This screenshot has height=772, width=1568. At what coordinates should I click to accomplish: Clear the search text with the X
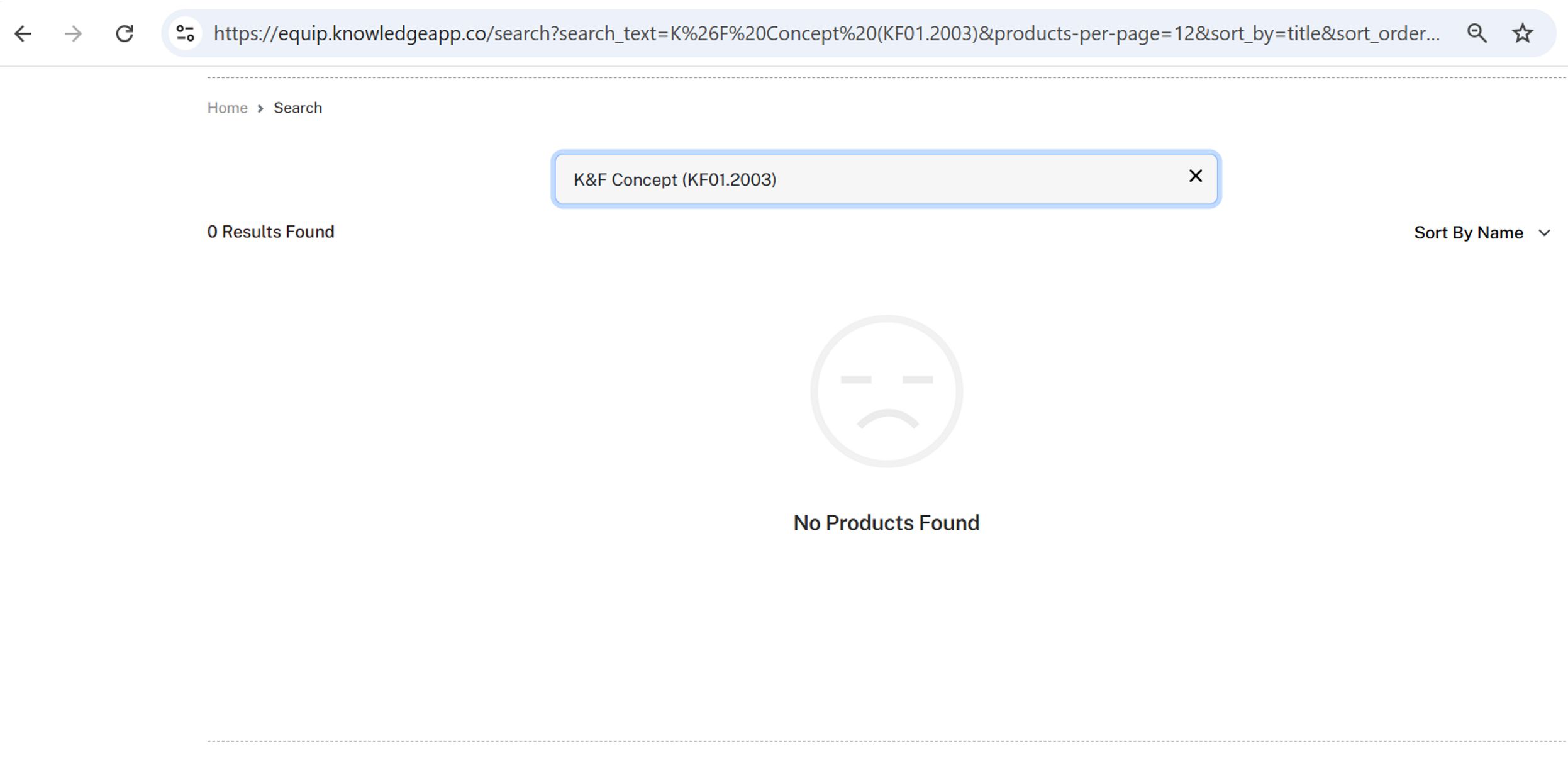1195,176
